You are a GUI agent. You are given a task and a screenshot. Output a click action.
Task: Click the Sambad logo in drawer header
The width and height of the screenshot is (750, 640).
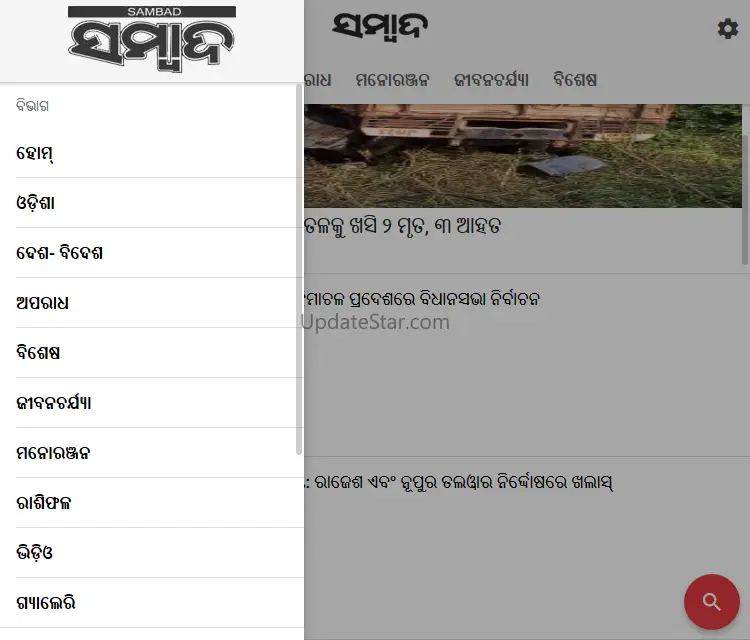pyautogui.click(x=152, y=39)
